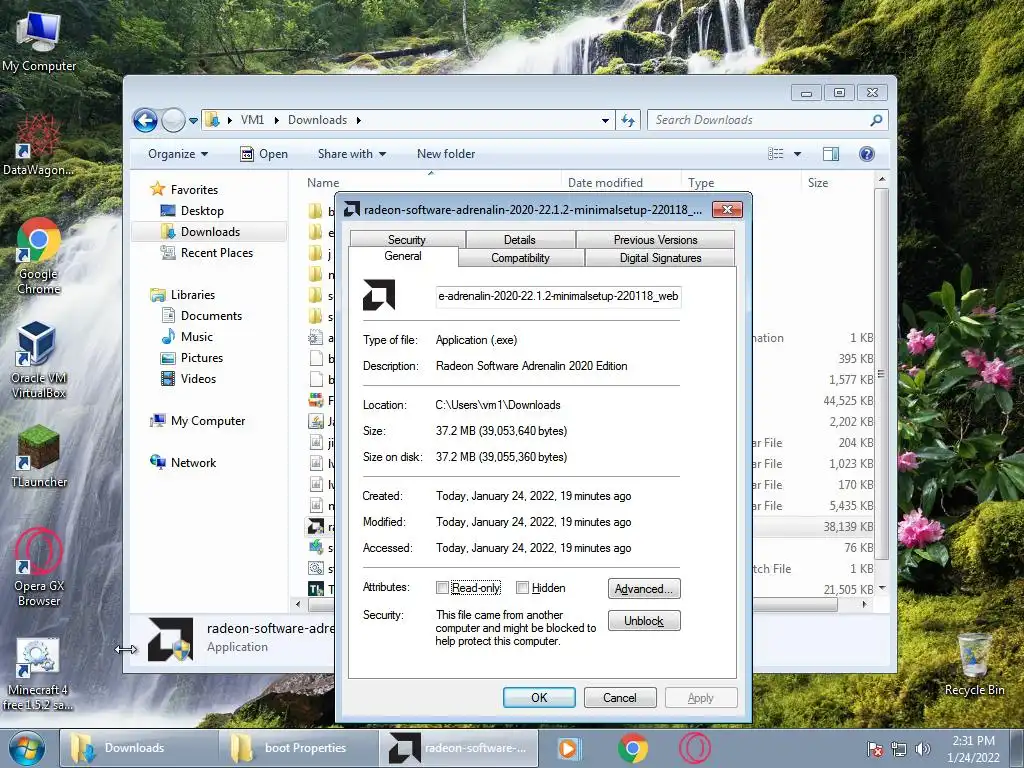This screenshot has height=768, width=1024.
Task: Open Videos library in sidebar
Action: [x=198, y=379]
